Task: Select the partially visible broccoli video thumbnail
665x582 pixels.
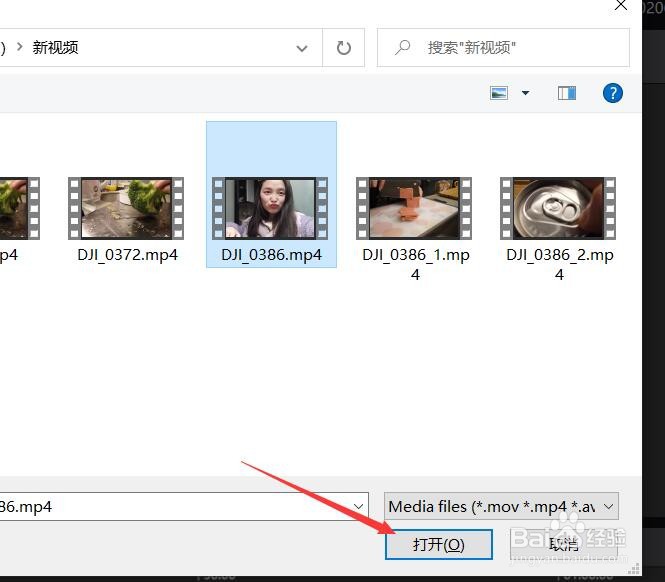Action: [20, 208]
